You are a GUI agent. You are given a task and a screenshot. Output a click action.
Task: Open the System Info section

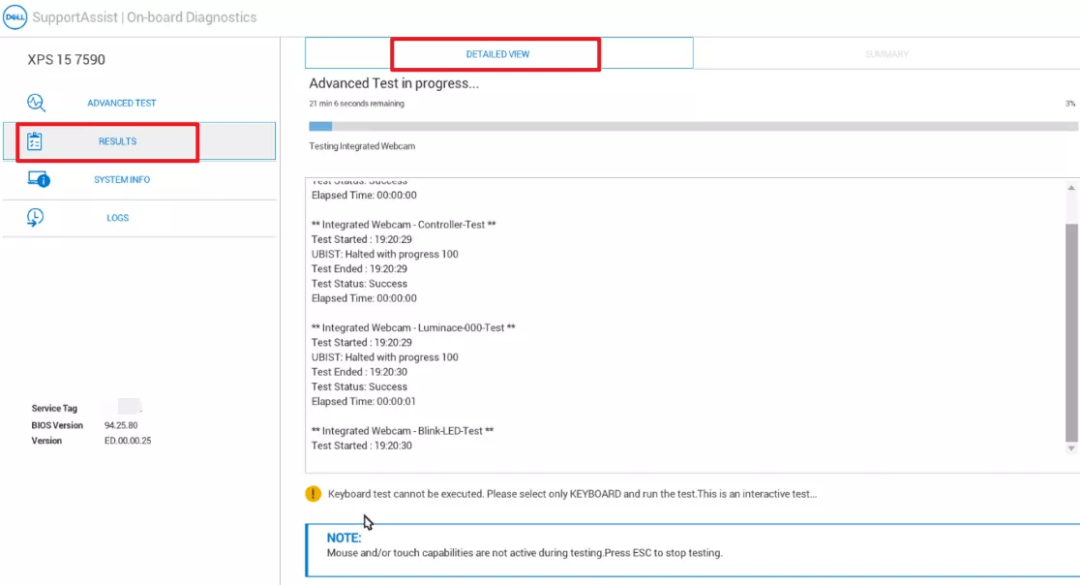tap(140, 179)
